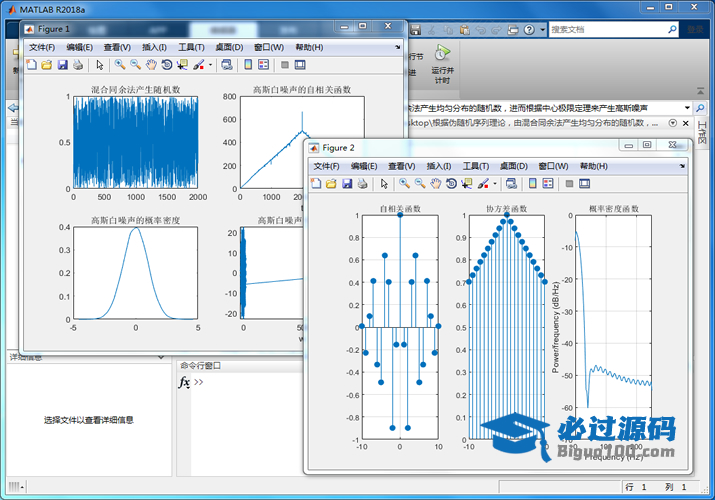This screenshot has height=500, width=715.
Task: Click the Zoom In tool in Figure 1
Action: coord(119,65)
